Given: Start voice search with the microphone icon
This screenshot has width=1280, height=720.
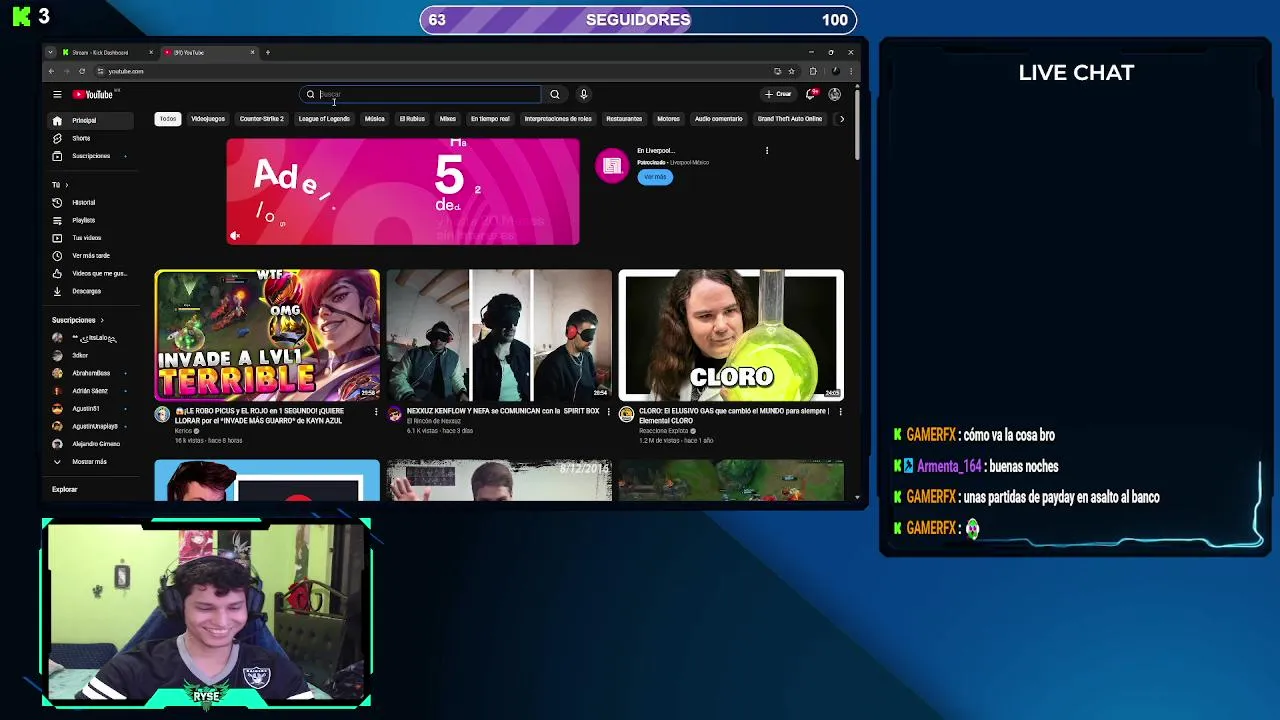Looking at the screenshot, I should pos(584,94).
